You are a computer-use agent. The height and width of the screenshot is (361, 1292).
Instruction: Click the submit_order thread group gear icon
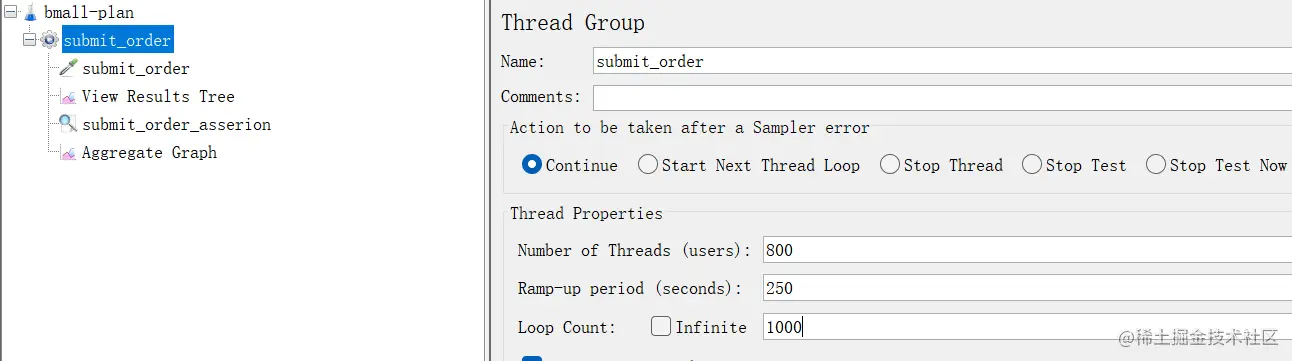point(49,41)
